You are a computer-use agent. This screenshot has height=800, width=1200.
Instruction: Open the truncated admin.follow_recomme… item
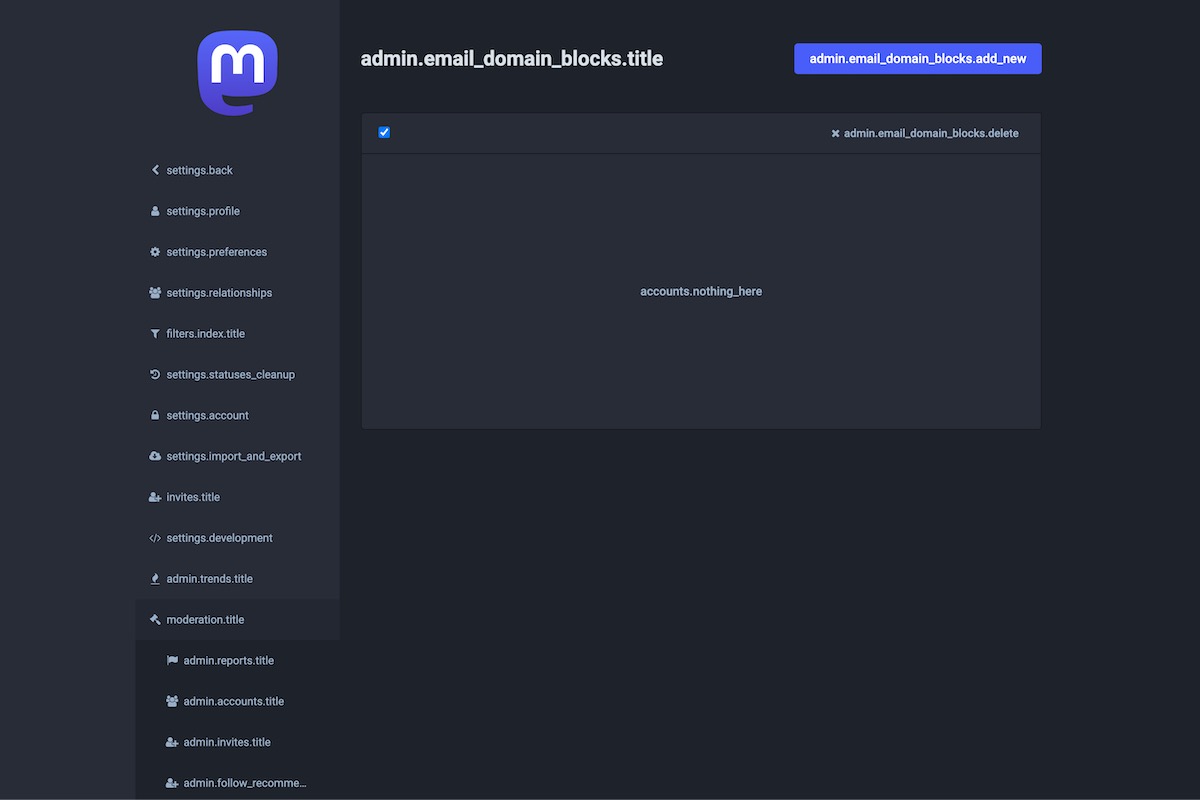click(x=244, y=783)
